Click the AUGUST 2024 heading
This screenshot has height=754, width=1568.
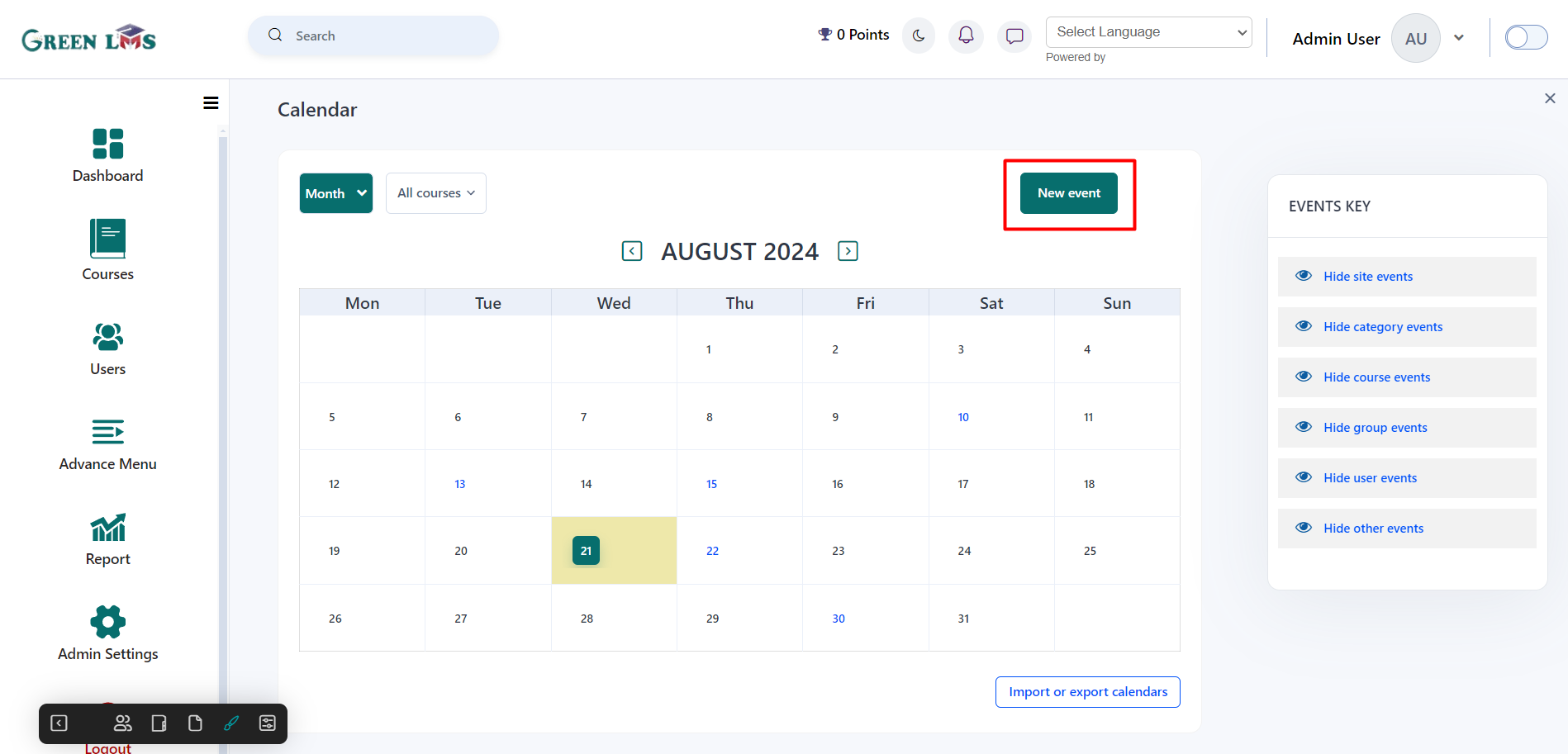point(739,251)
